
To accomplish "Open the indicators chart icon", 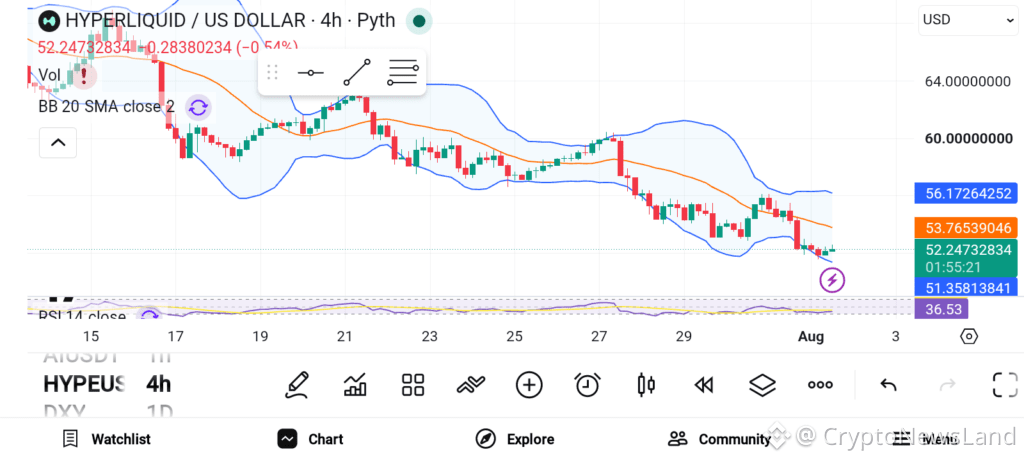I will coord(355,385).
